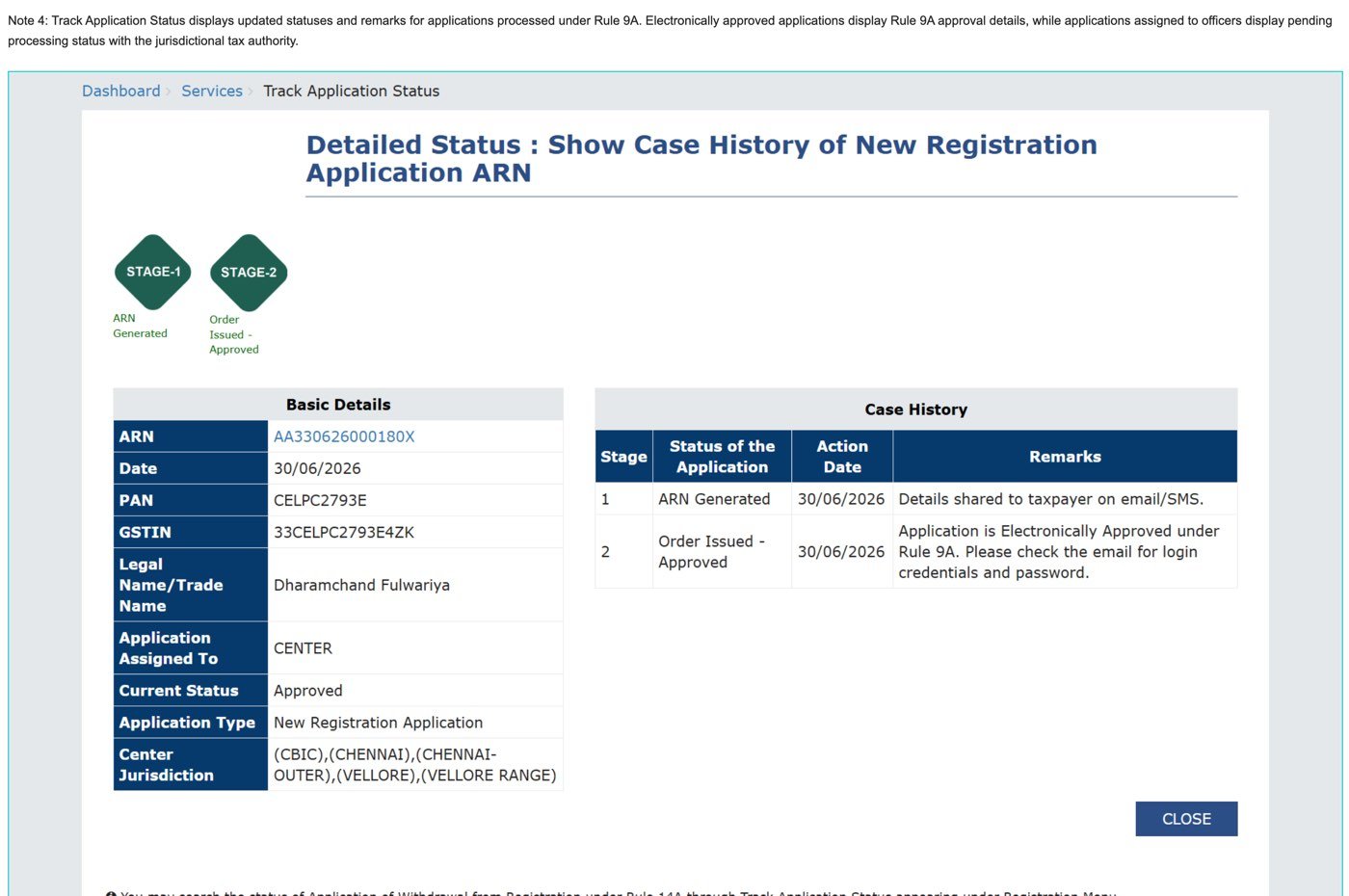1349x896 pixels.
Task: Go to the Services breadcrumb link
Action: pyautogui.click(x=212, y=91)
